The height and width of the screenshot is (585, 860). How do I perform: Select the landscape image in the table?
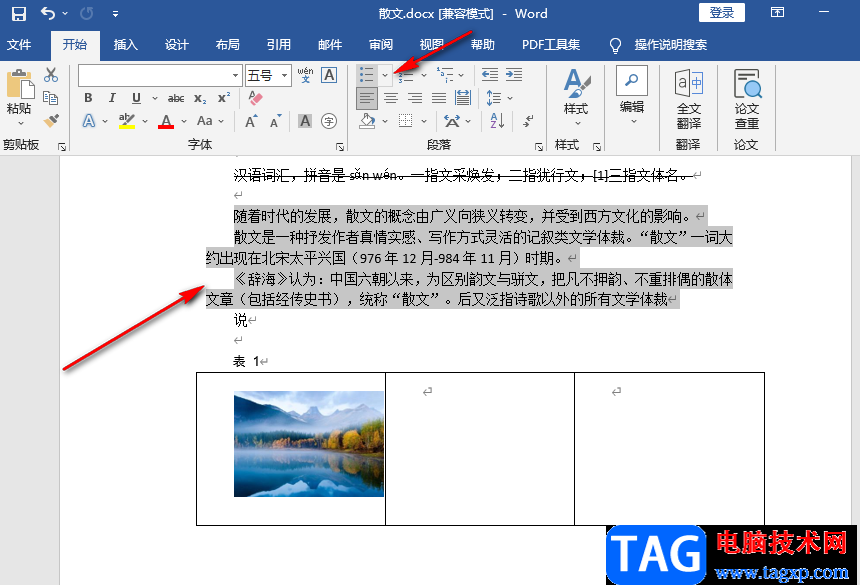click(x=309, y=444)
